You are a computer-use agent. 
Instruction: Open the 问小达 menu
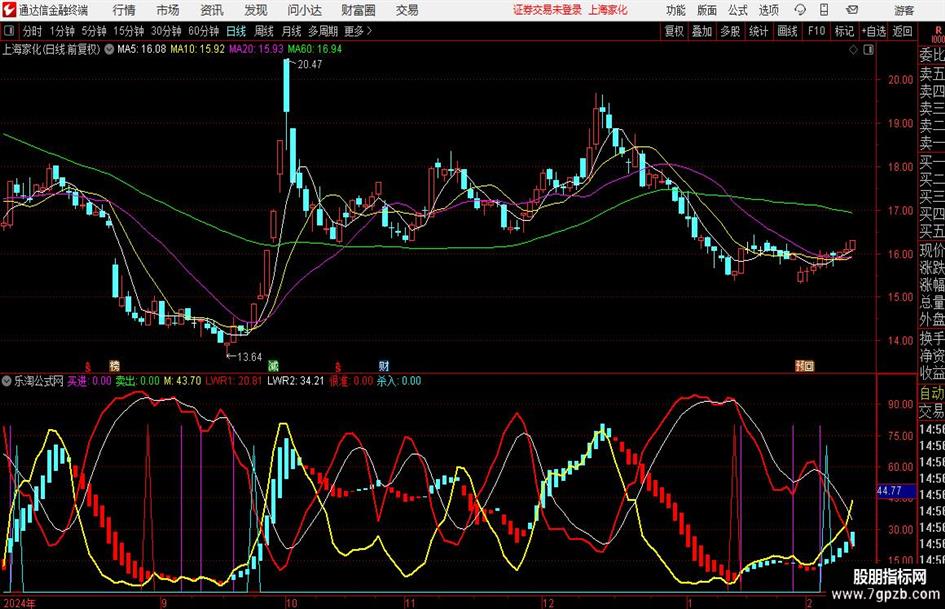(x=304, y=10)
